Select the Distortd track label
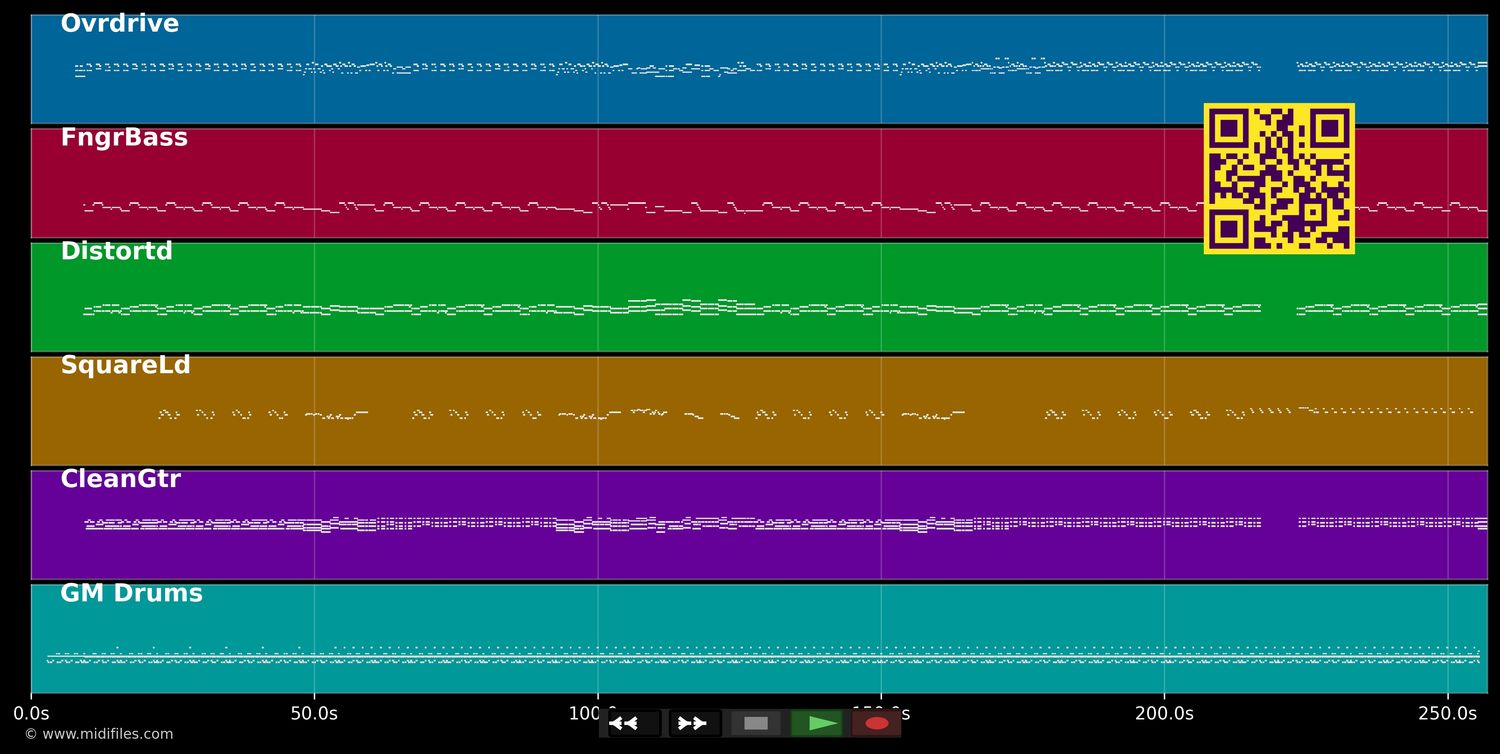1500x754 pixels. 117,252
